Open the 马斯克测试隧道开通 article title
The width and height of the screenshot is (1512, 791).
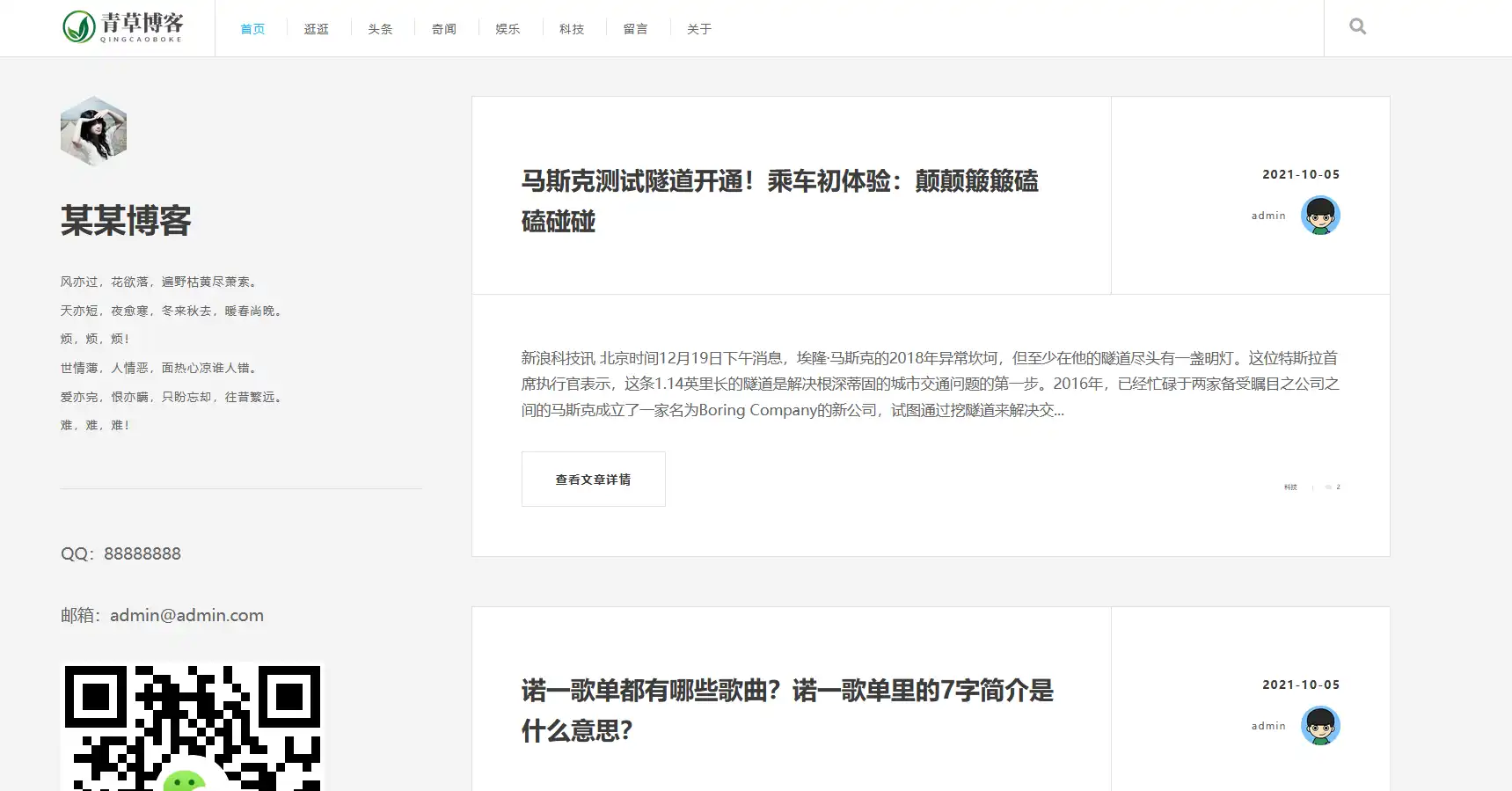point(780,201)
